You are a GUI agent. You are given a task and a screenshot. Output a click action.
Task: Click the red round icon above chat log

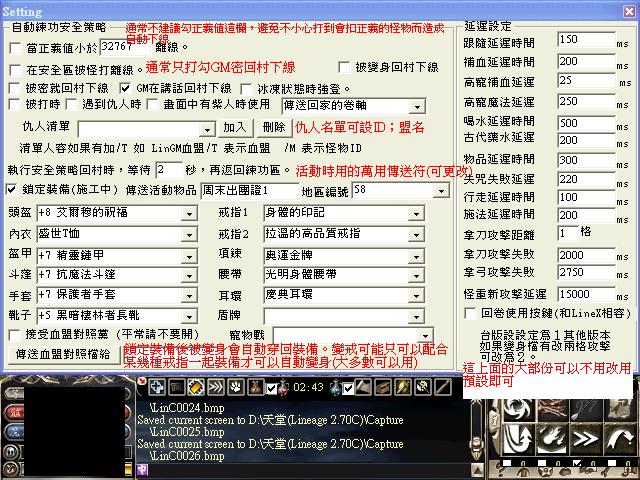click(142, 381)
